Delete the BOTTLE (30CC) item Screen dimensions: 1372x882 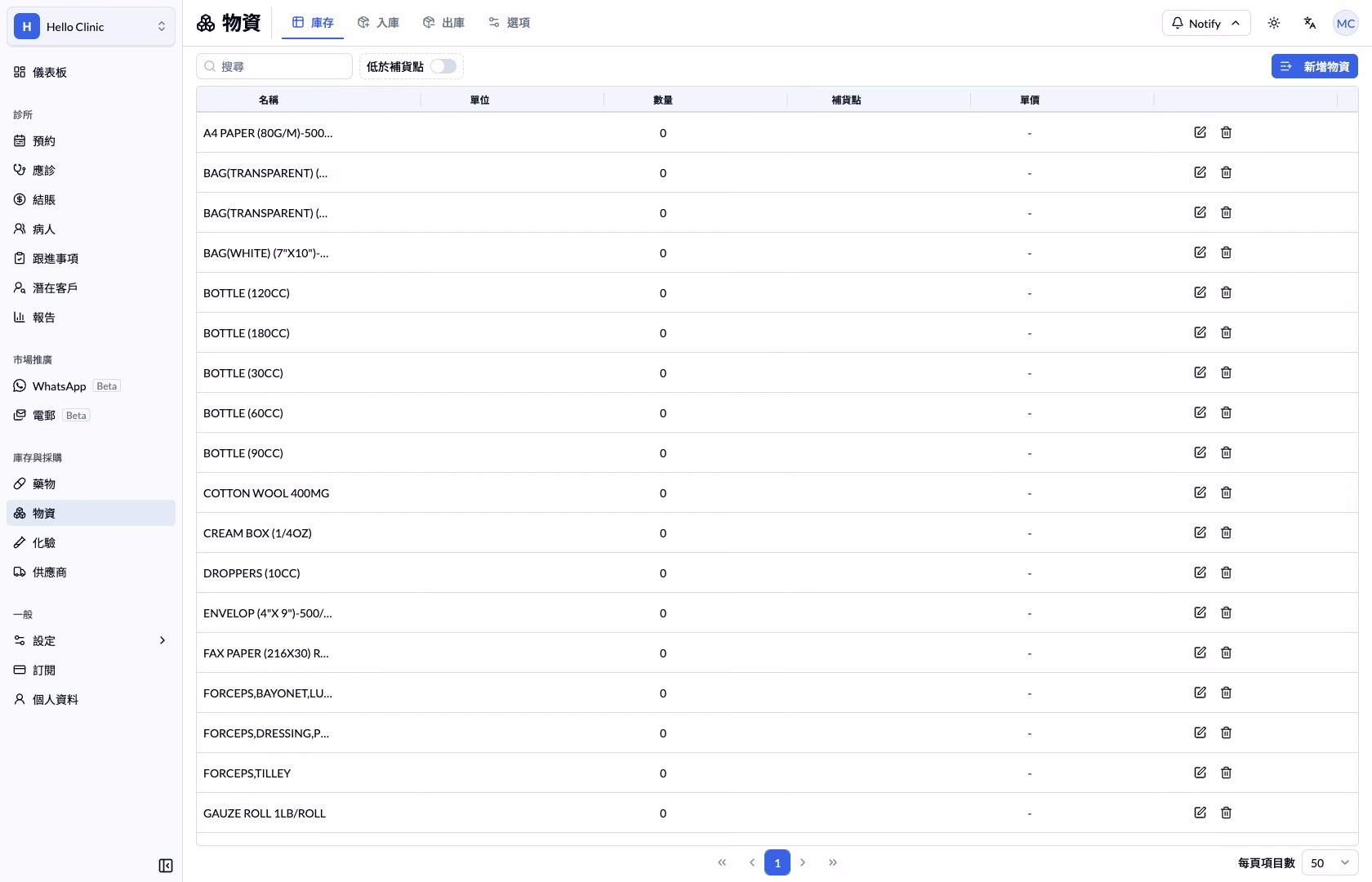(x=1226, y=372)
